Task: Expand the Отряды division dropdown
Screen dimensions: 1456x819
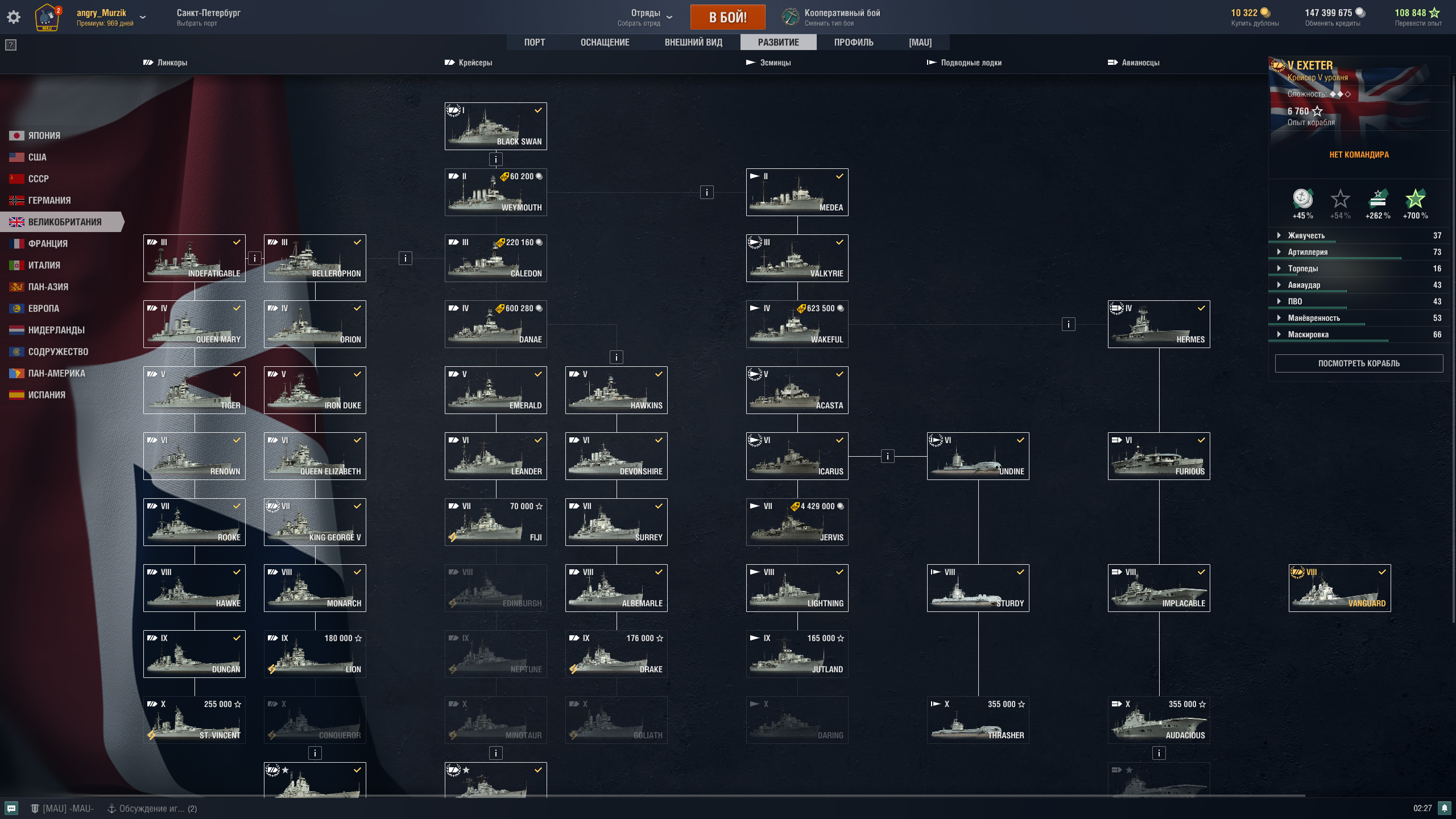Action: point(669,17)
